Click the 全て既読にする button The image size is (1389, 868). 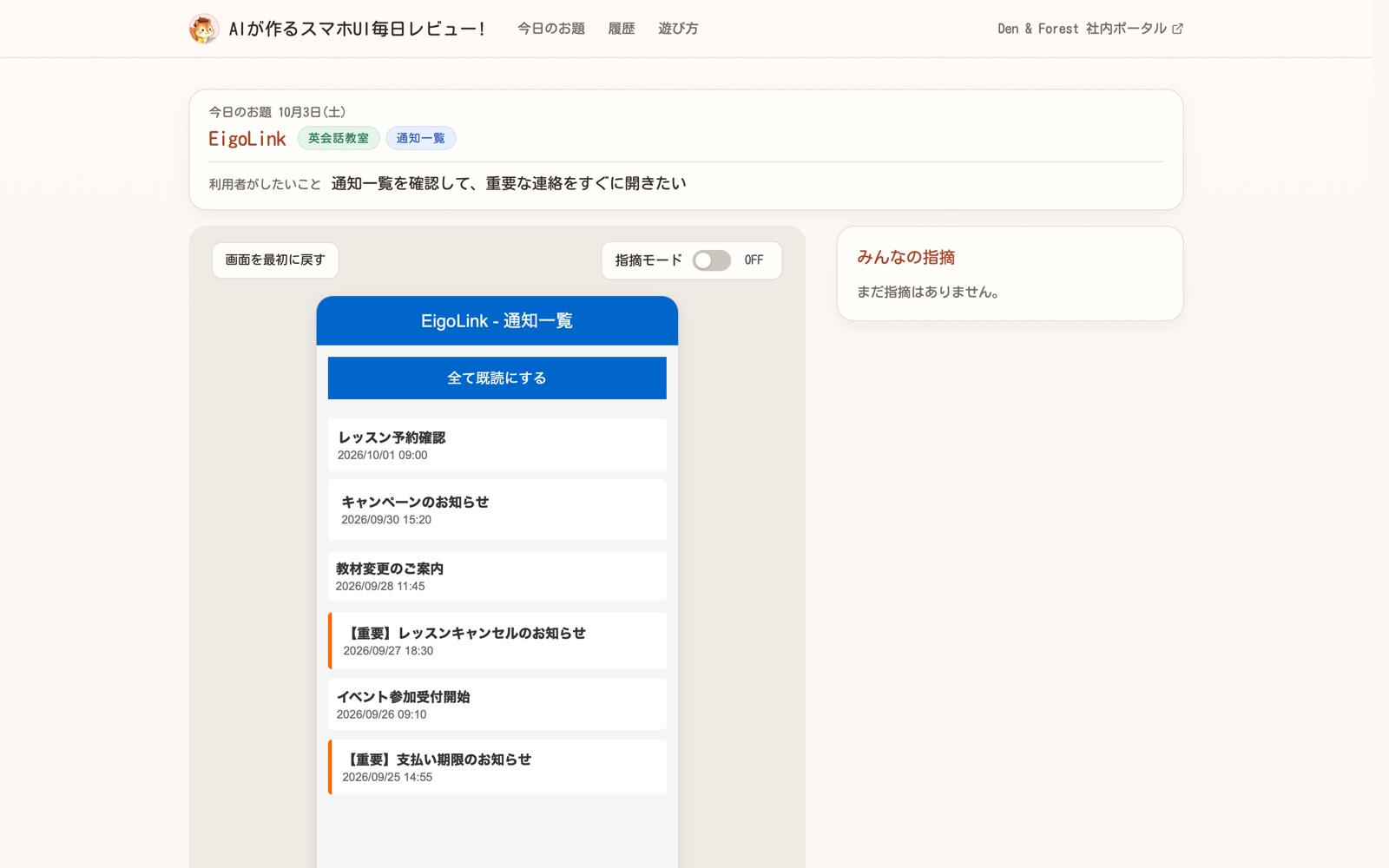497,378
